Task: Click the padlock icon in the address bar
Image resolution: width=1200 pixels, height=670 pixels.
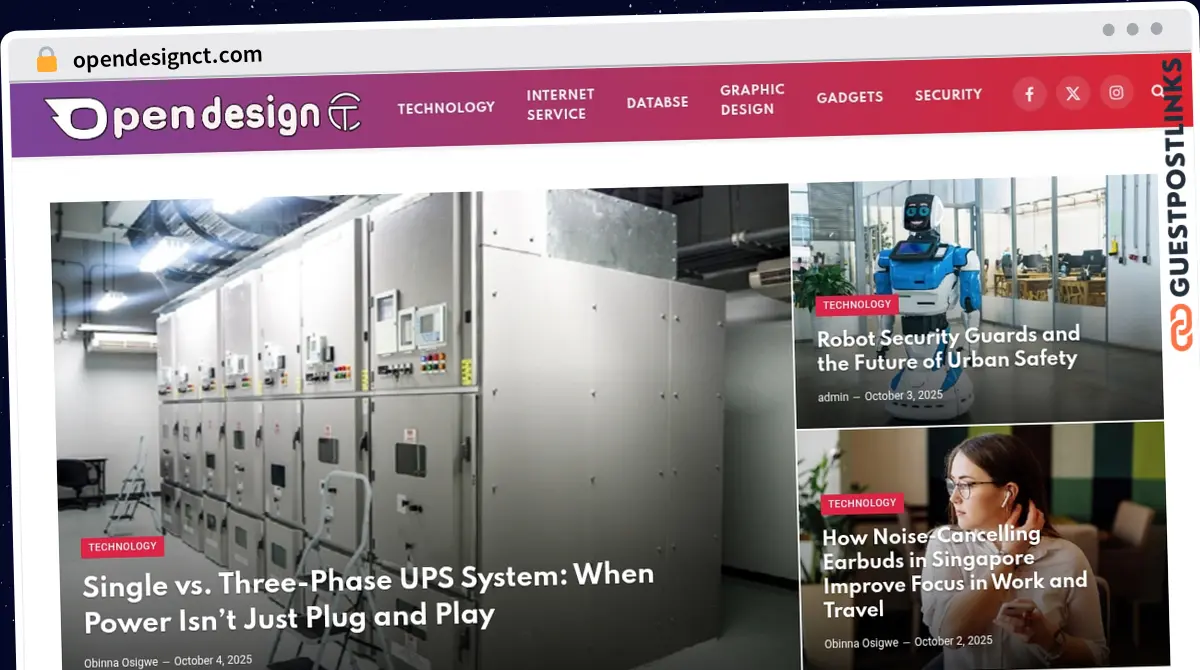Action: tap(44, 57)
